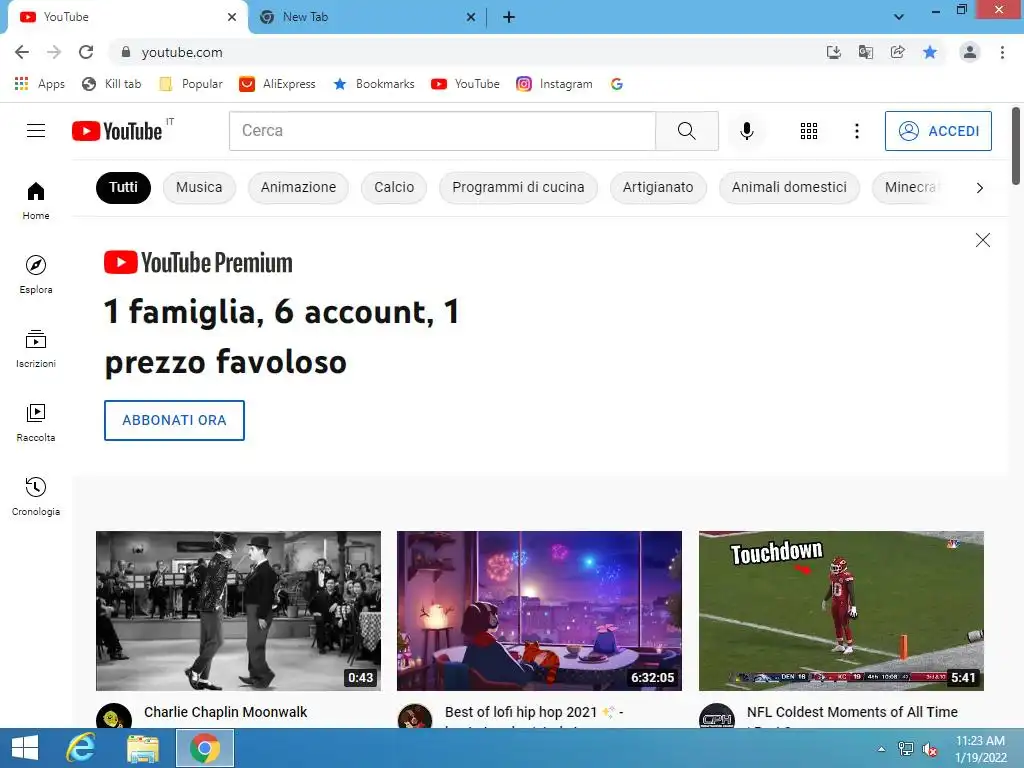Screen dimensions: 1024x768
Task: Show hidden tray icons arrow
Action: pos(881,749)
